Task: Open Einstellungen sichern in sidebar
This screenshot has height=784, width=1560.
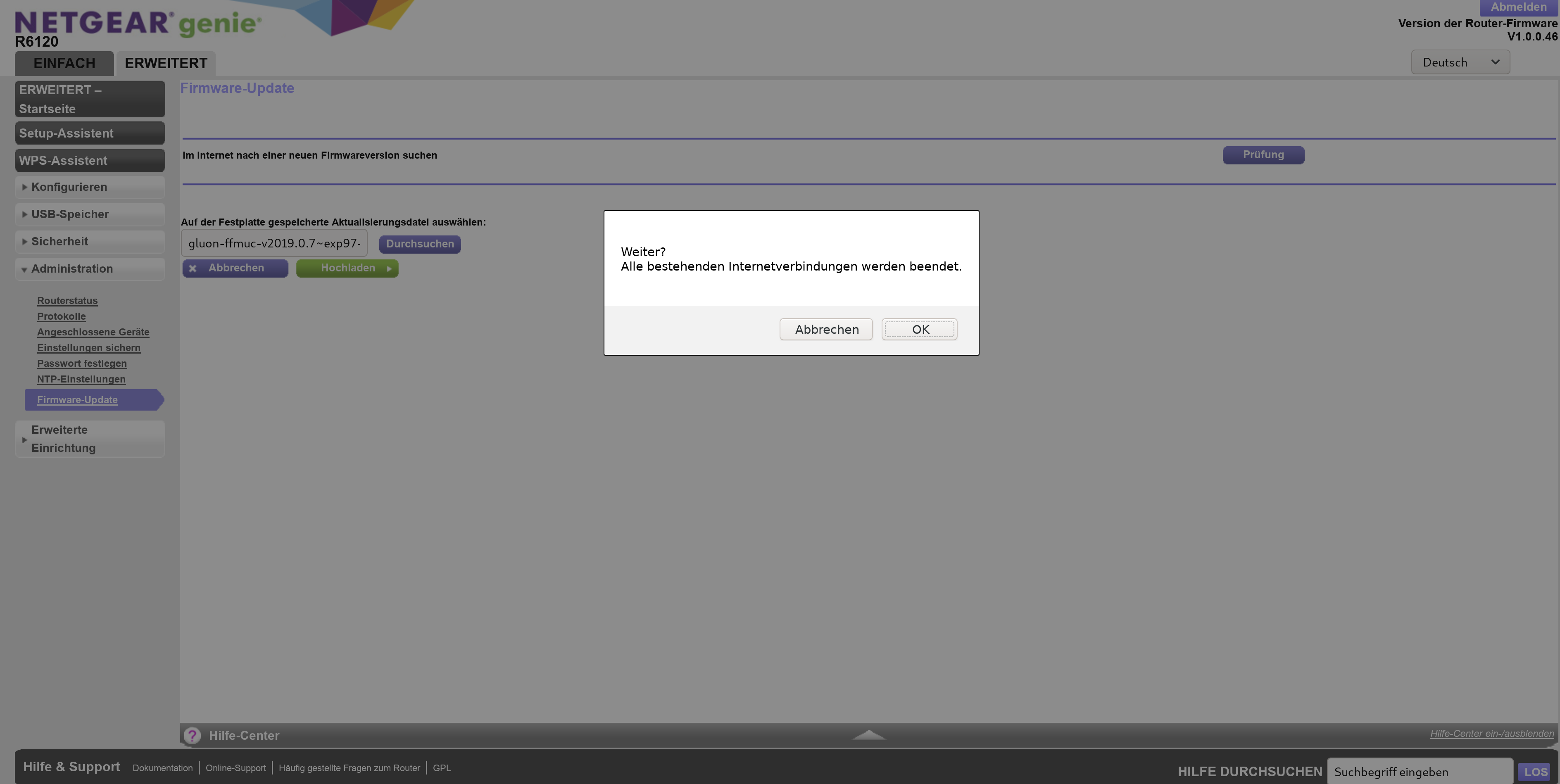Action: tap(88, 348)
